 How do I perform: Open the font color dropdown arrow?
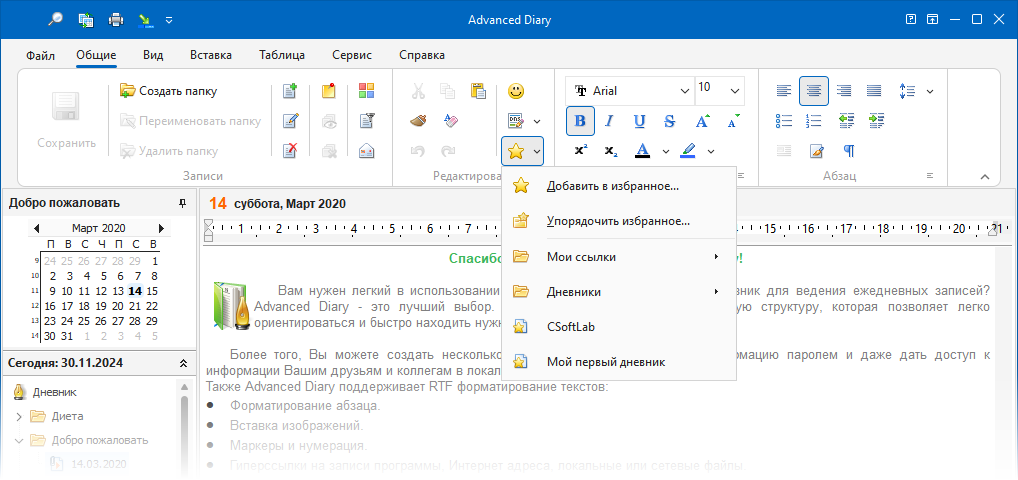[665, 151]
